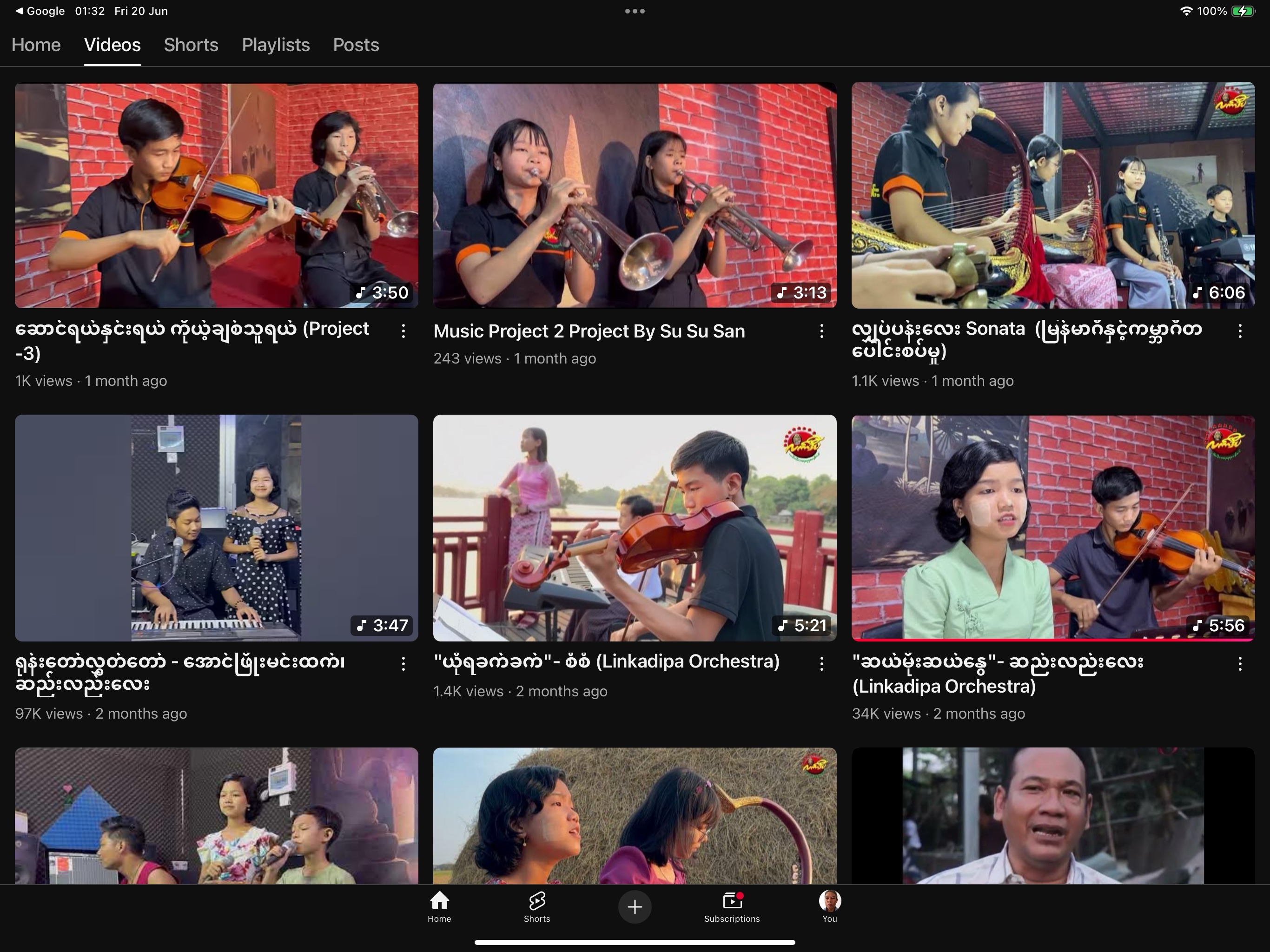Open options for 97K views video
1270x952 pixels.
coord(403,664)
